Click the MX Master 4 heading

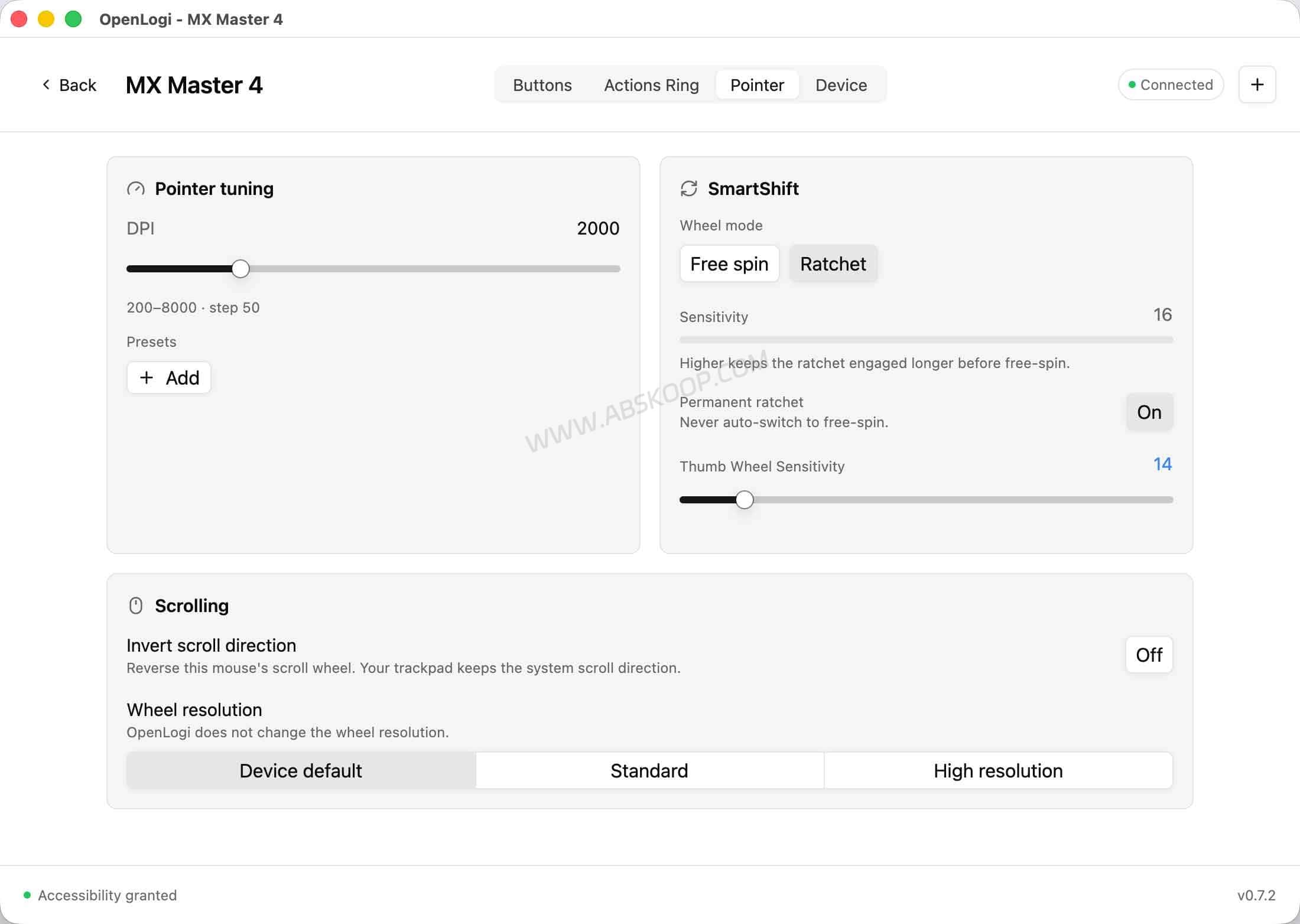coord(194,85)
